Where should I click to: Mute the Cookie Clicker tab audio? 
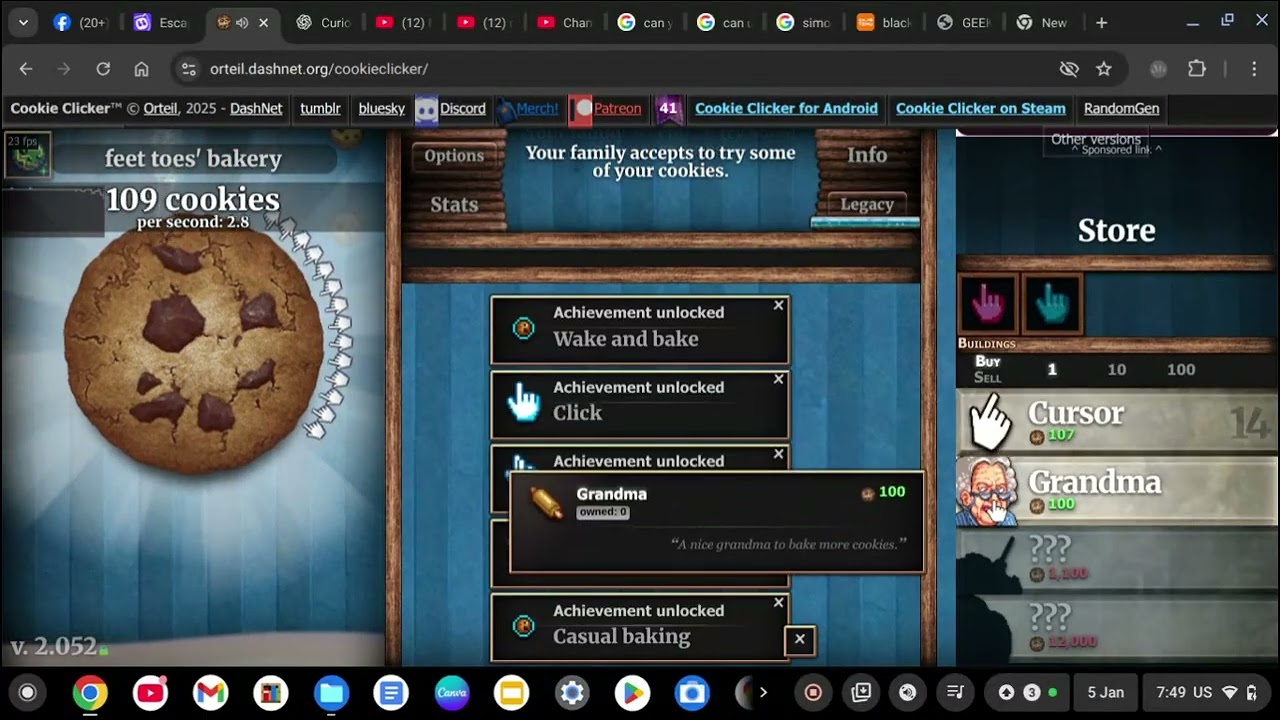tap(243, 23)
